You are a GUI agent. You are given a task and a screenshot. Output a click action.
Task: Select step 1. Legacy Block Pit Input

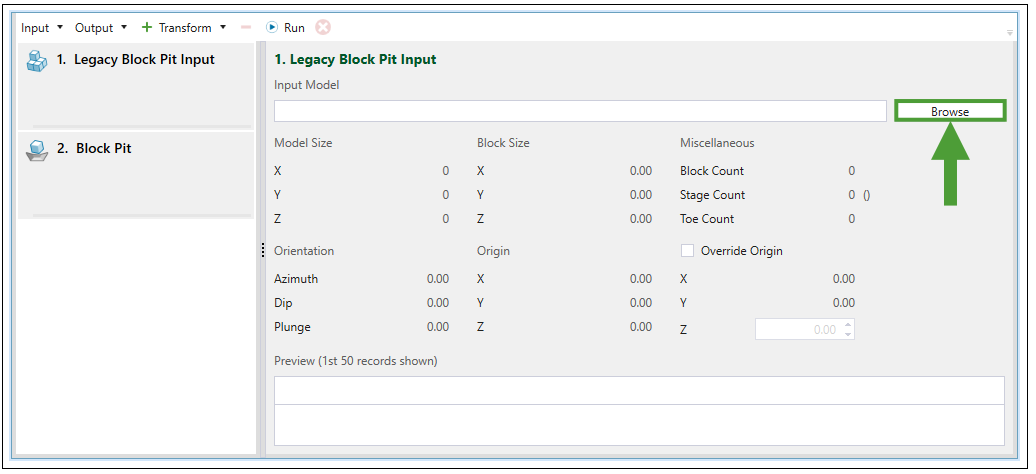(x=135, y=86)
